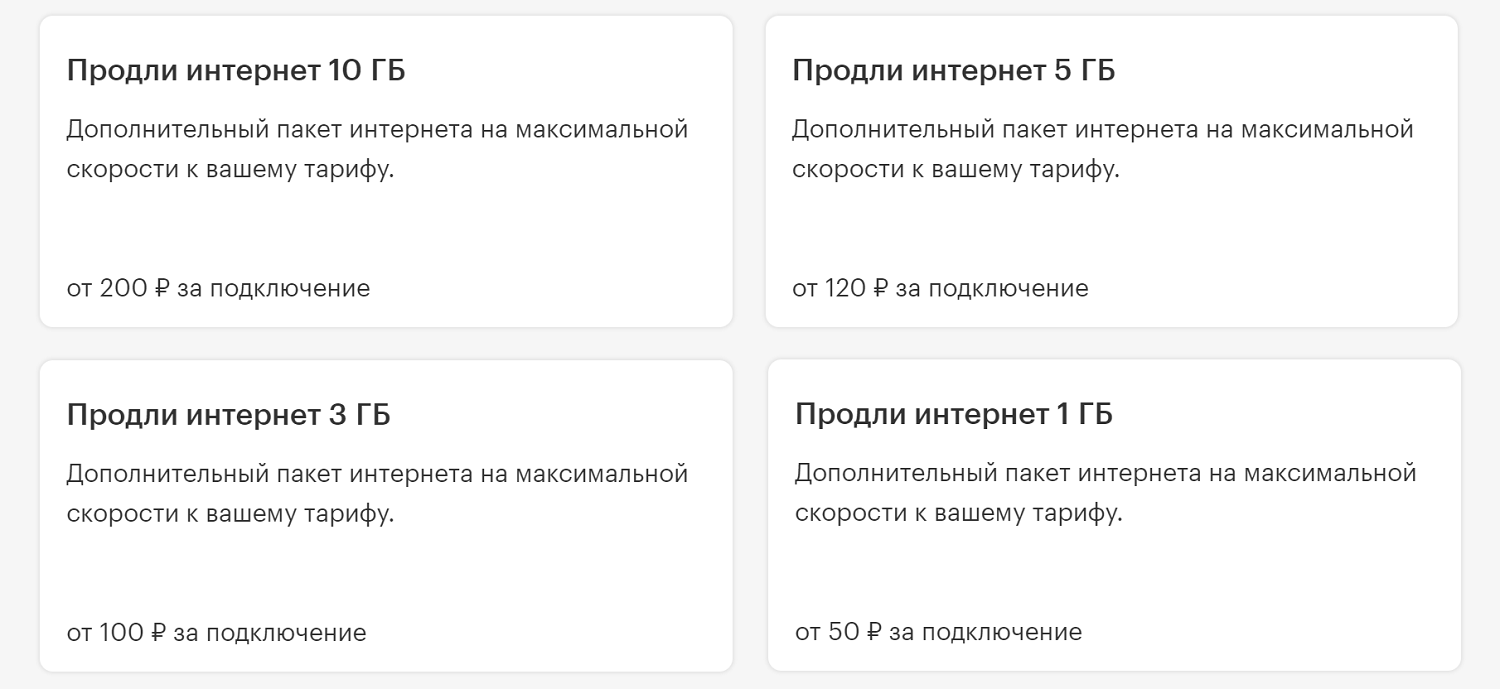Select the "от 200 ₽ за подключение" price

click(218, 289)
